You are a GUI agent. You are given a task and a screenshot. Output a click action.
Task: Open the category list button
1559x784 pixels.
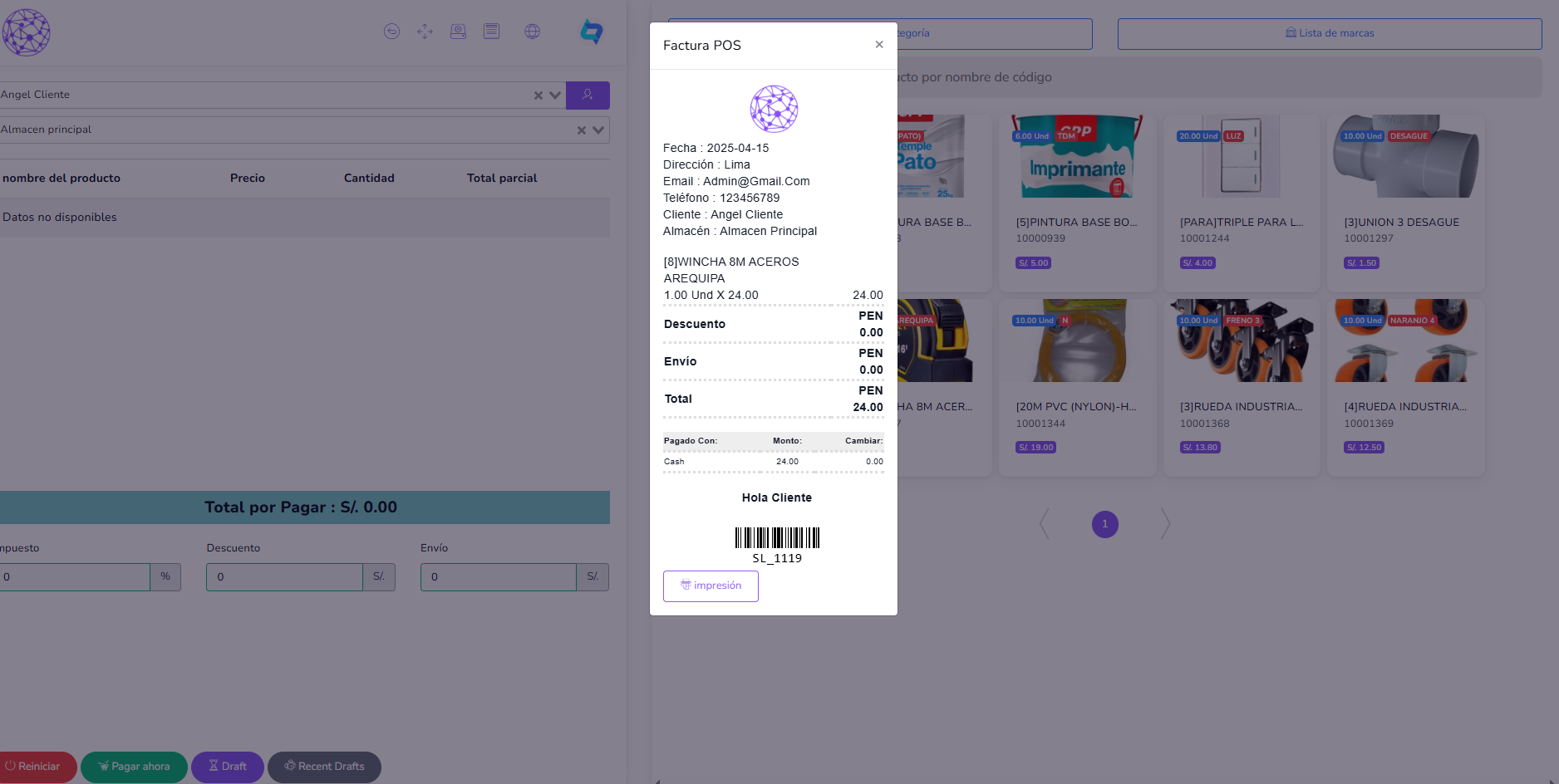pyautogui.click(x=995, y=33)
